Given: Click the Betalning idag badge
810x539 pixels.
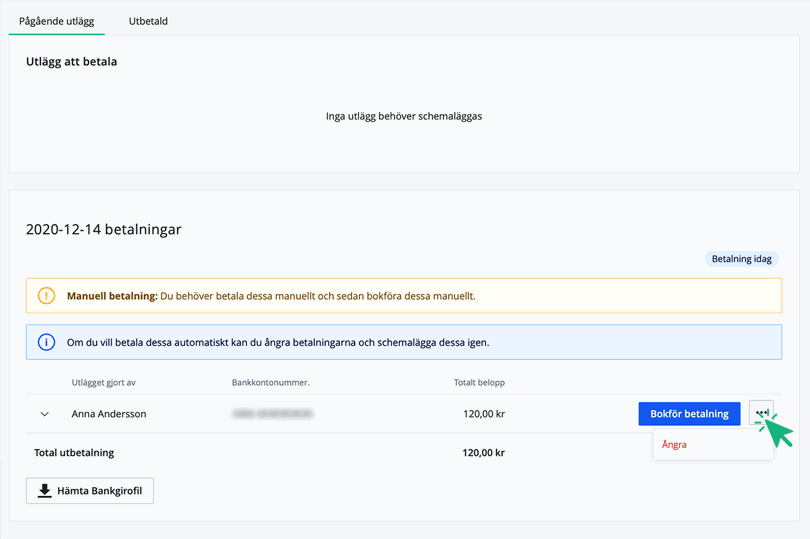Looking at the screenshot, I should (741, 259).
